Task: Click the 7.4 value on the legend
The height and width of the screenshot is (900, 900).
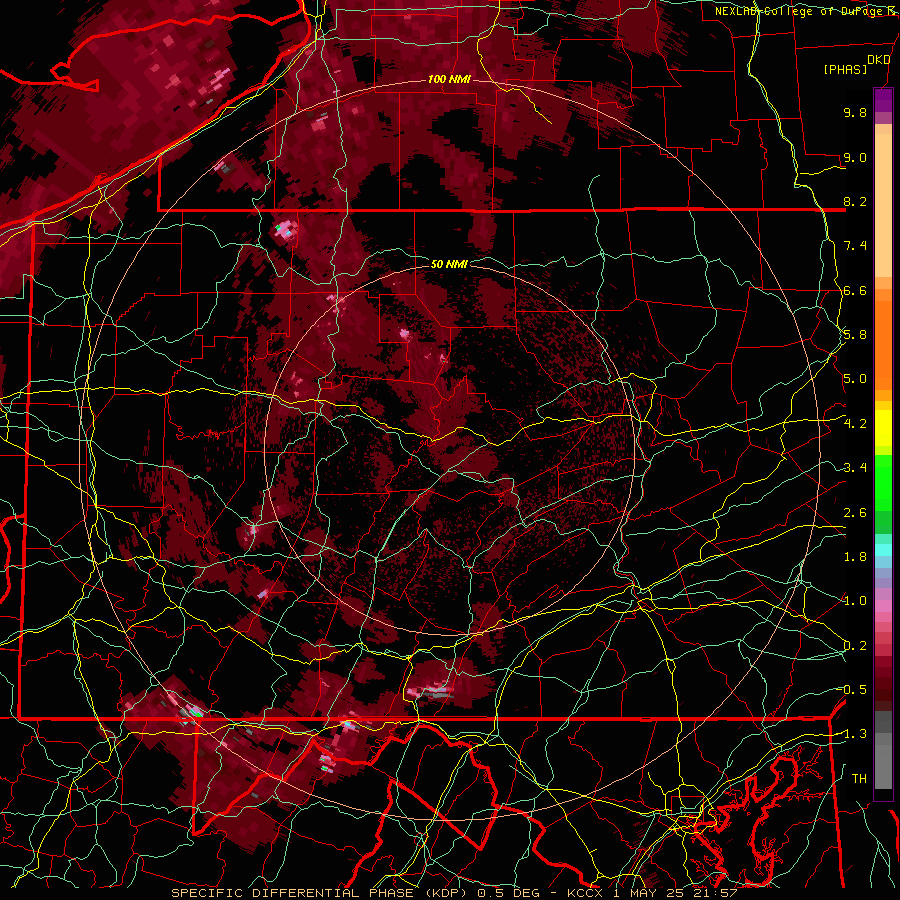Action: tap(855, 246)
